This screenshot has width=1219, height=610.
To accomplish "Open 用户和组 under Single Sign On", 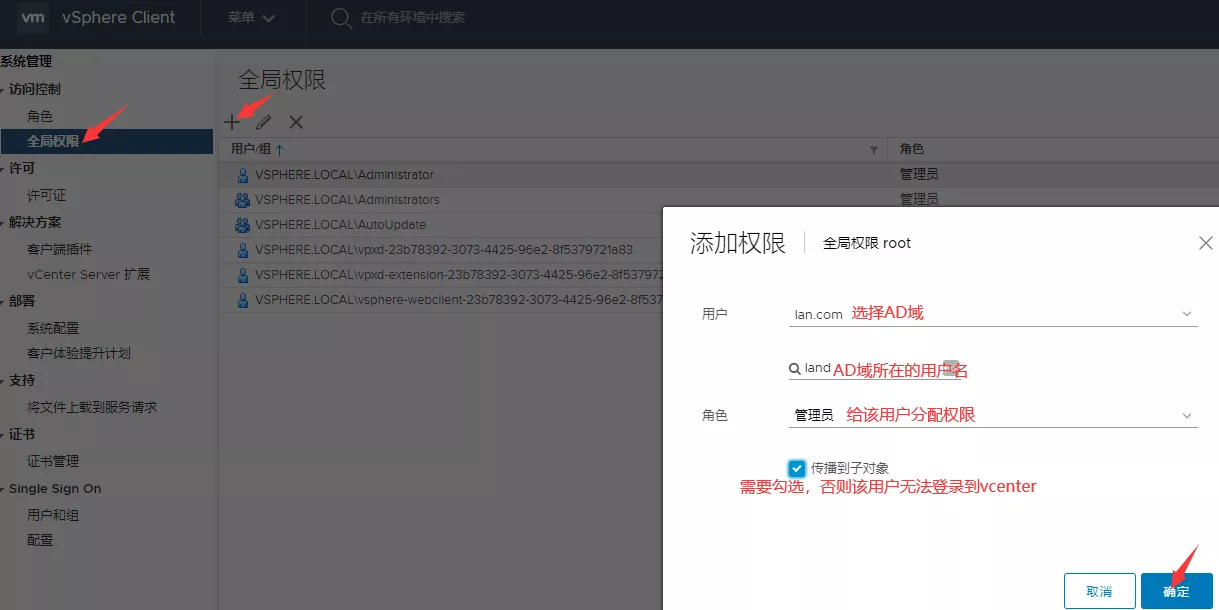I will (53, 515).
